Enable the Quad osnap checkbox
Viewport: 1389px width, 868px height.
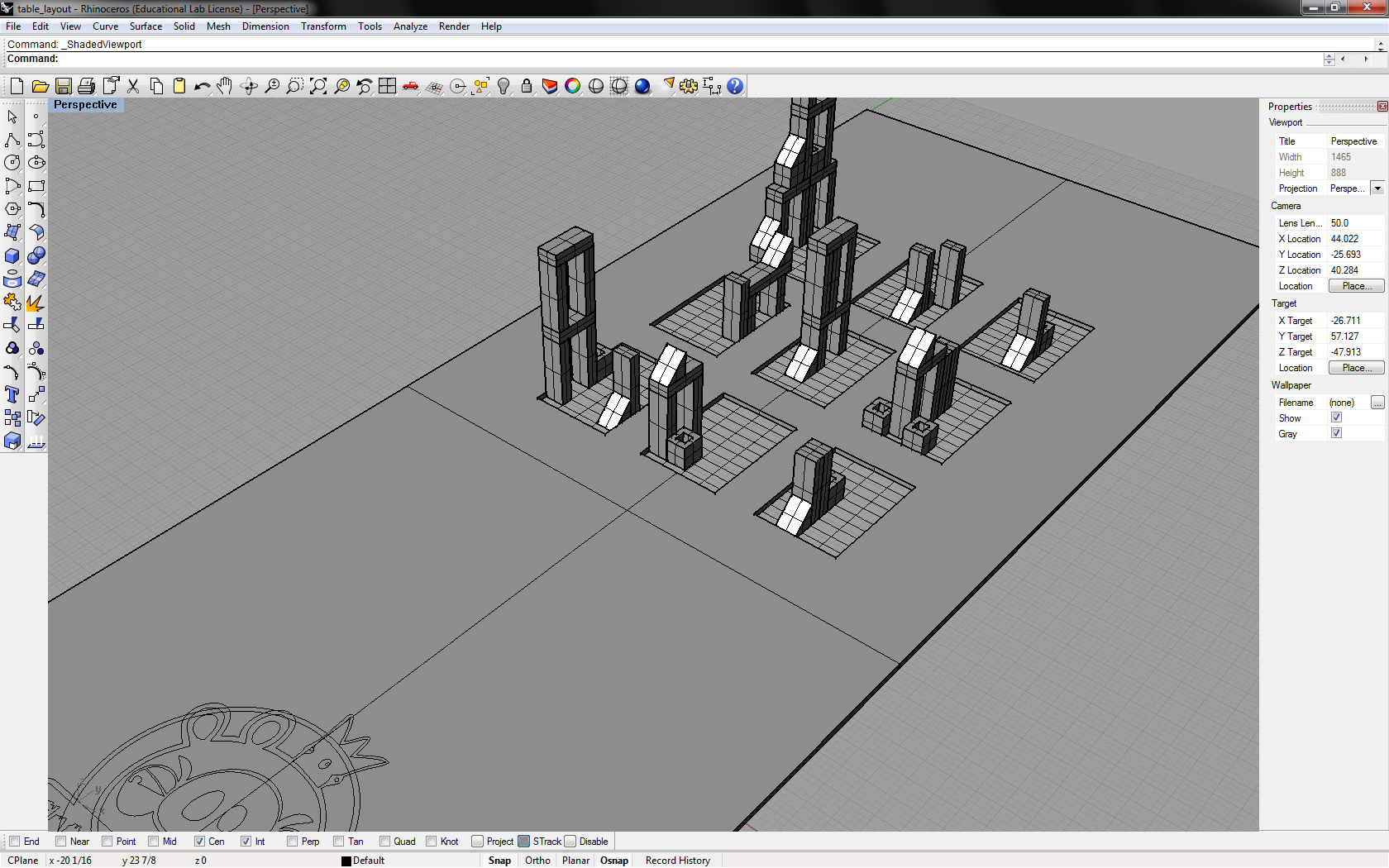coord(384,842)
